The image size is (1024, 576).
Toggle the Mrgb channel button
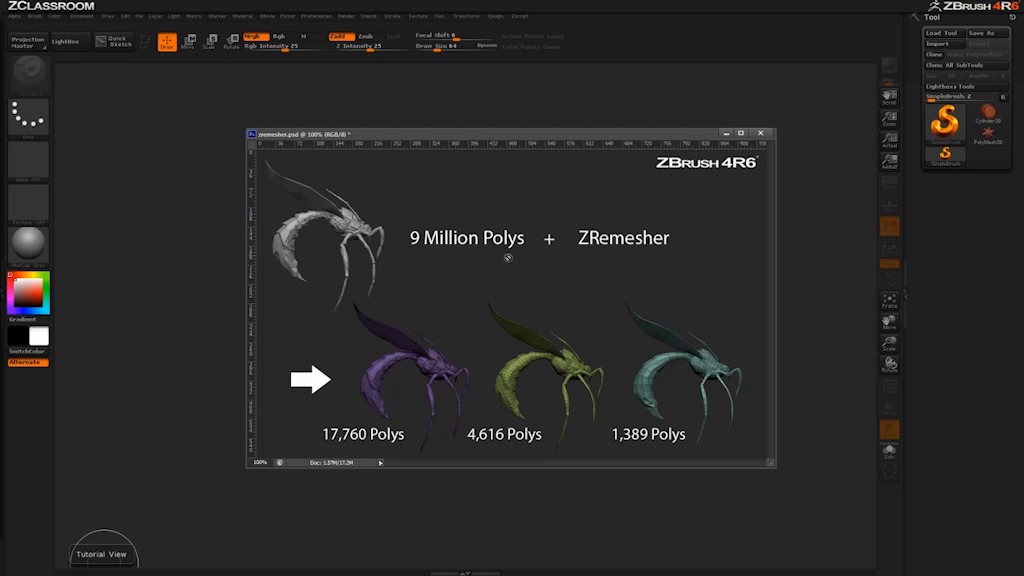coord(254,36)
